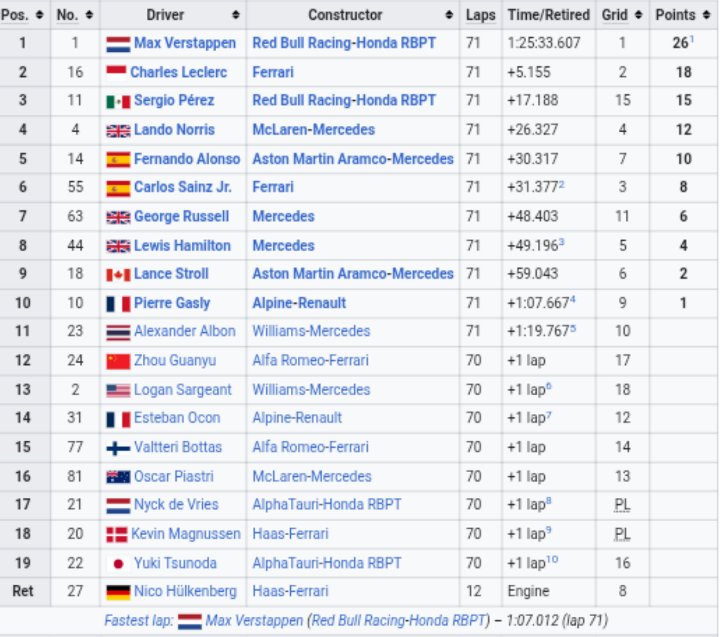Click Thai flag next to Alexander Albon
720x637 pixels.
[x=118, y=333]
